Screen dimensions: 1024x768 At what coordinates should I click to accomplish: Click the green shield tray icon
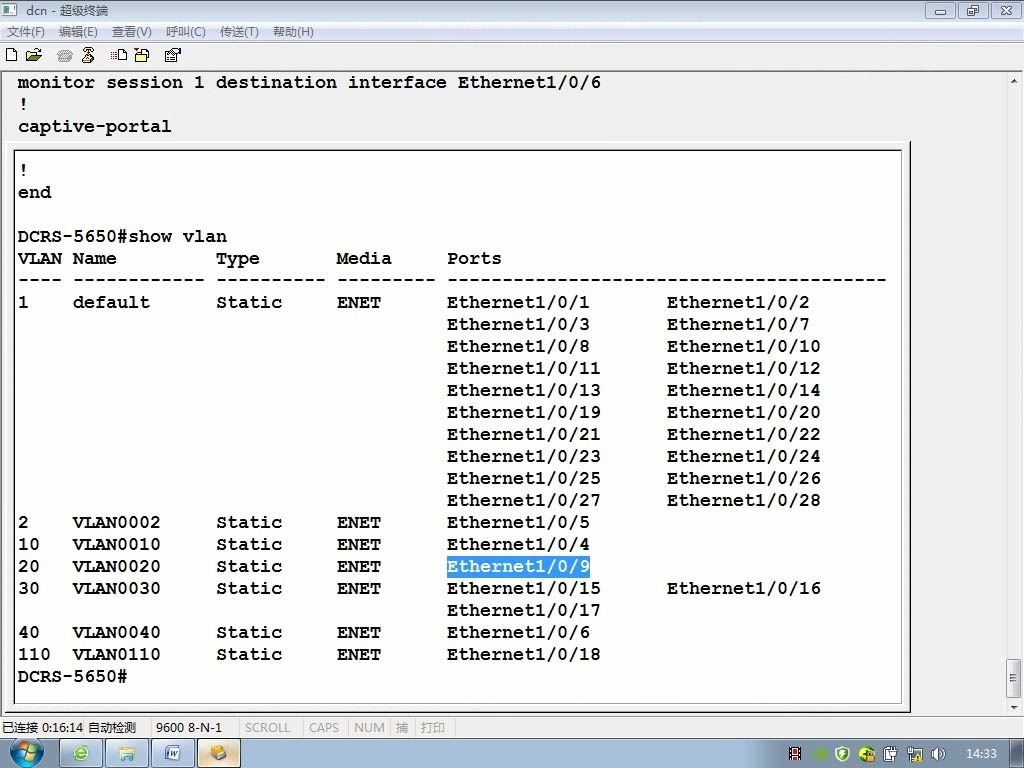click(842, 754)
